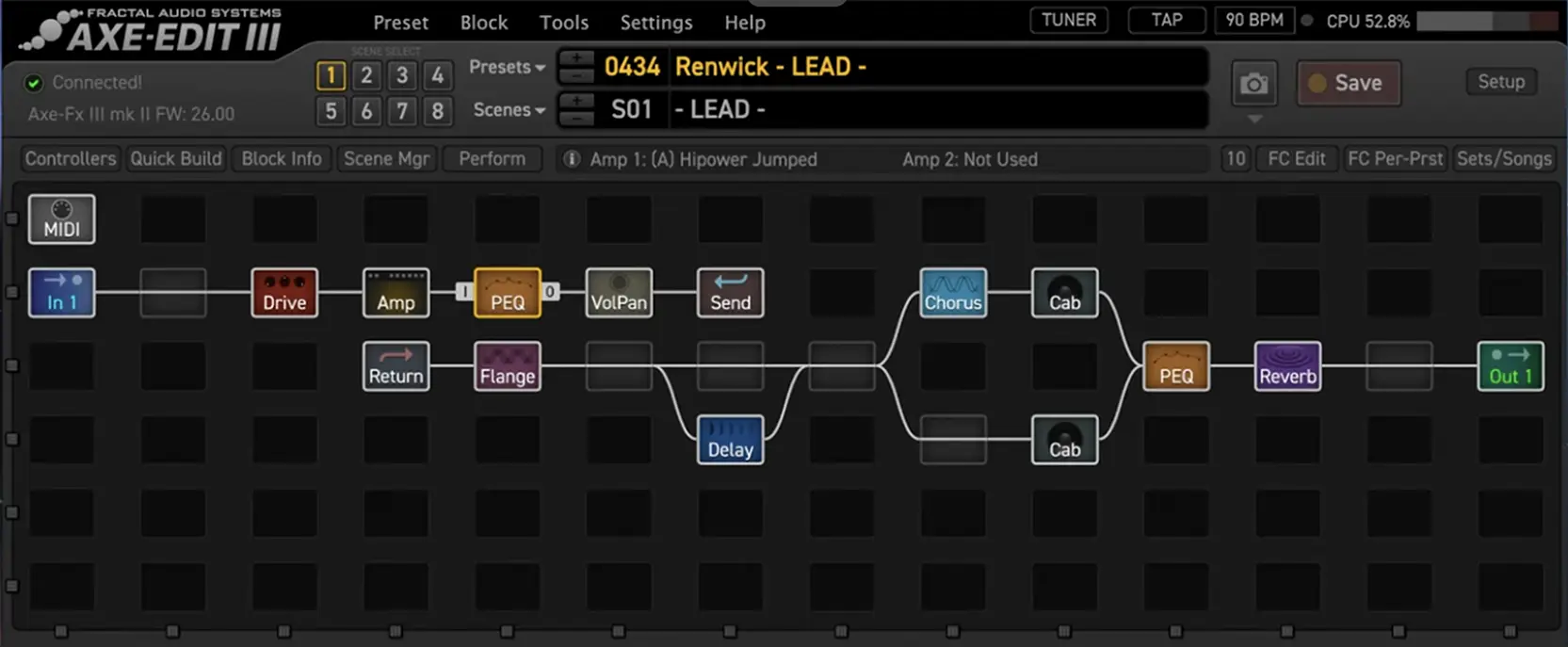This screenshot has height=647, width=1568.
Task: Click the CPU usage meter bar
Action: (1486, 21)
